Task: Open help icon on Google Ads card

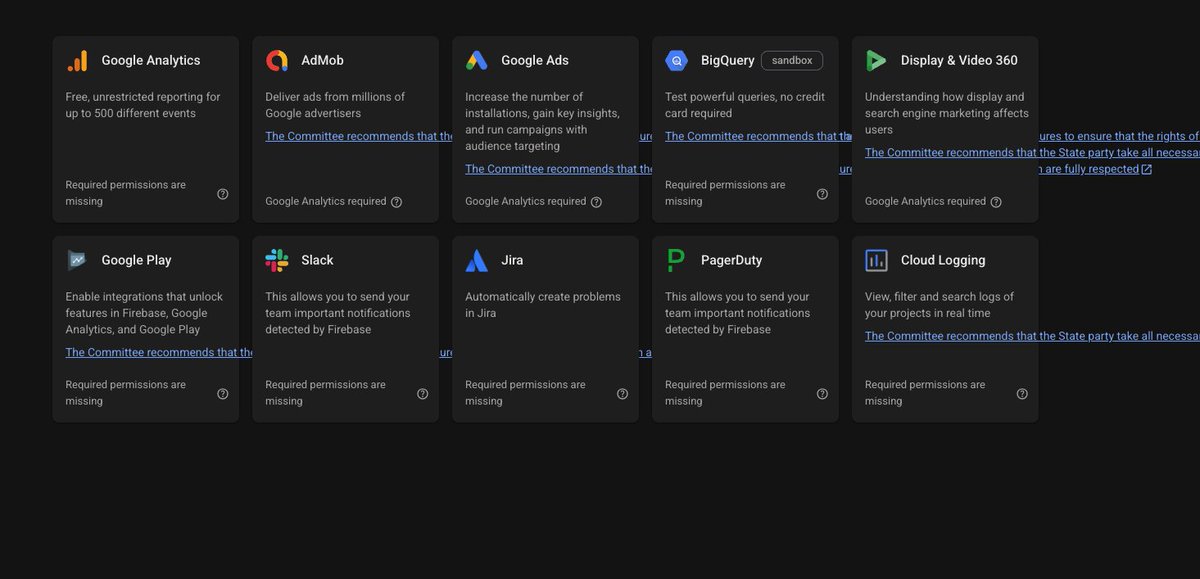Action: (597, 202)
